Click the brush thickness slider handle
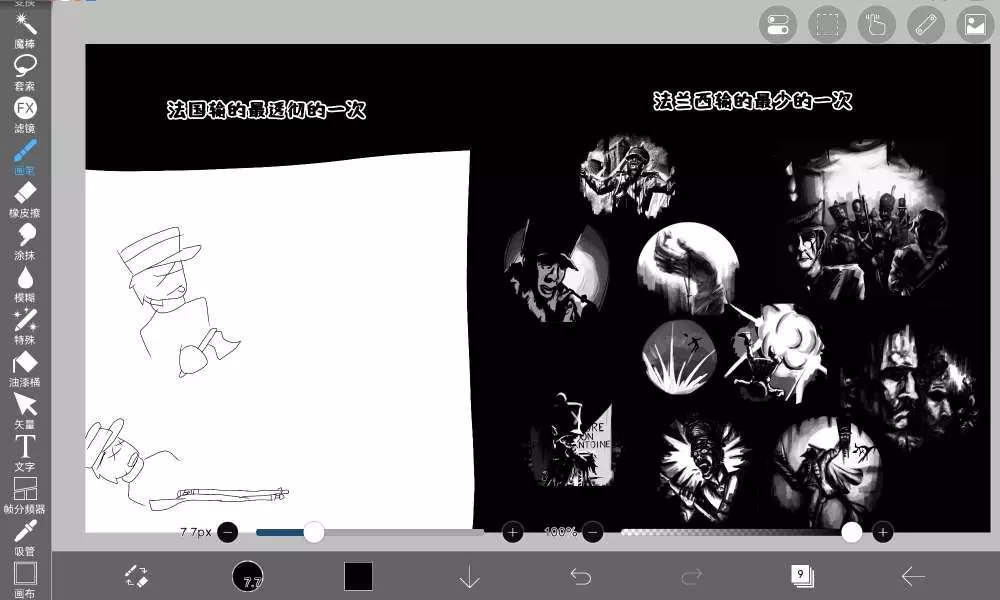This screenshot has height=600, width=1000. tap(313, 532)
